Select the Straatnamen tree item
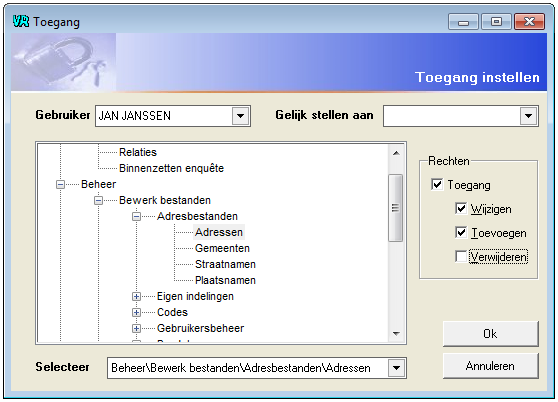Viewport: 558px width, 402px height. pyautogui.click(x=225, y=264)
